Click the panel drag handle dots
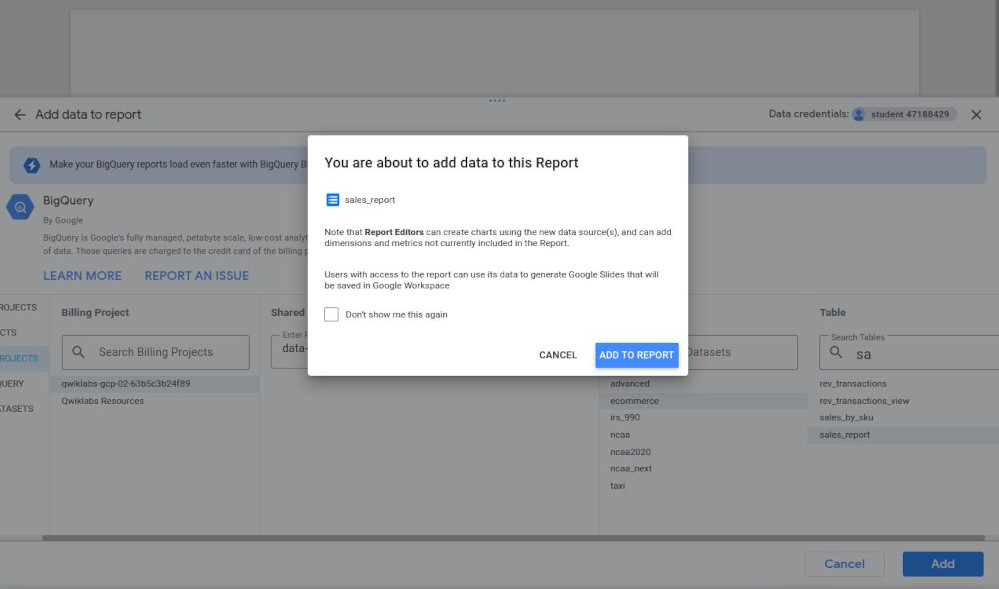 pyautogui.click(x=497, y=101)
